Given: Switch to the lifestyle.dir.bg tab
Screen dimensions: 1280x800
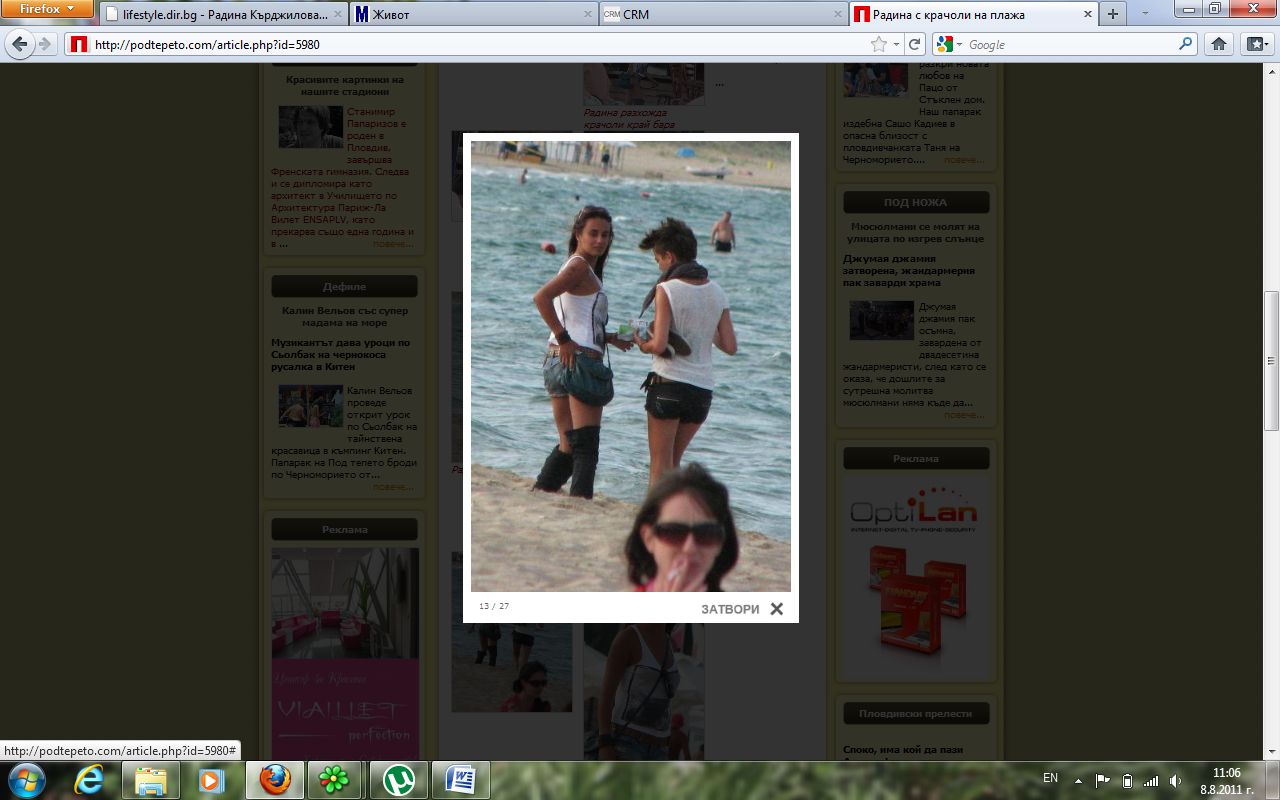Looking at the screenshot, I should pos(224,14).
